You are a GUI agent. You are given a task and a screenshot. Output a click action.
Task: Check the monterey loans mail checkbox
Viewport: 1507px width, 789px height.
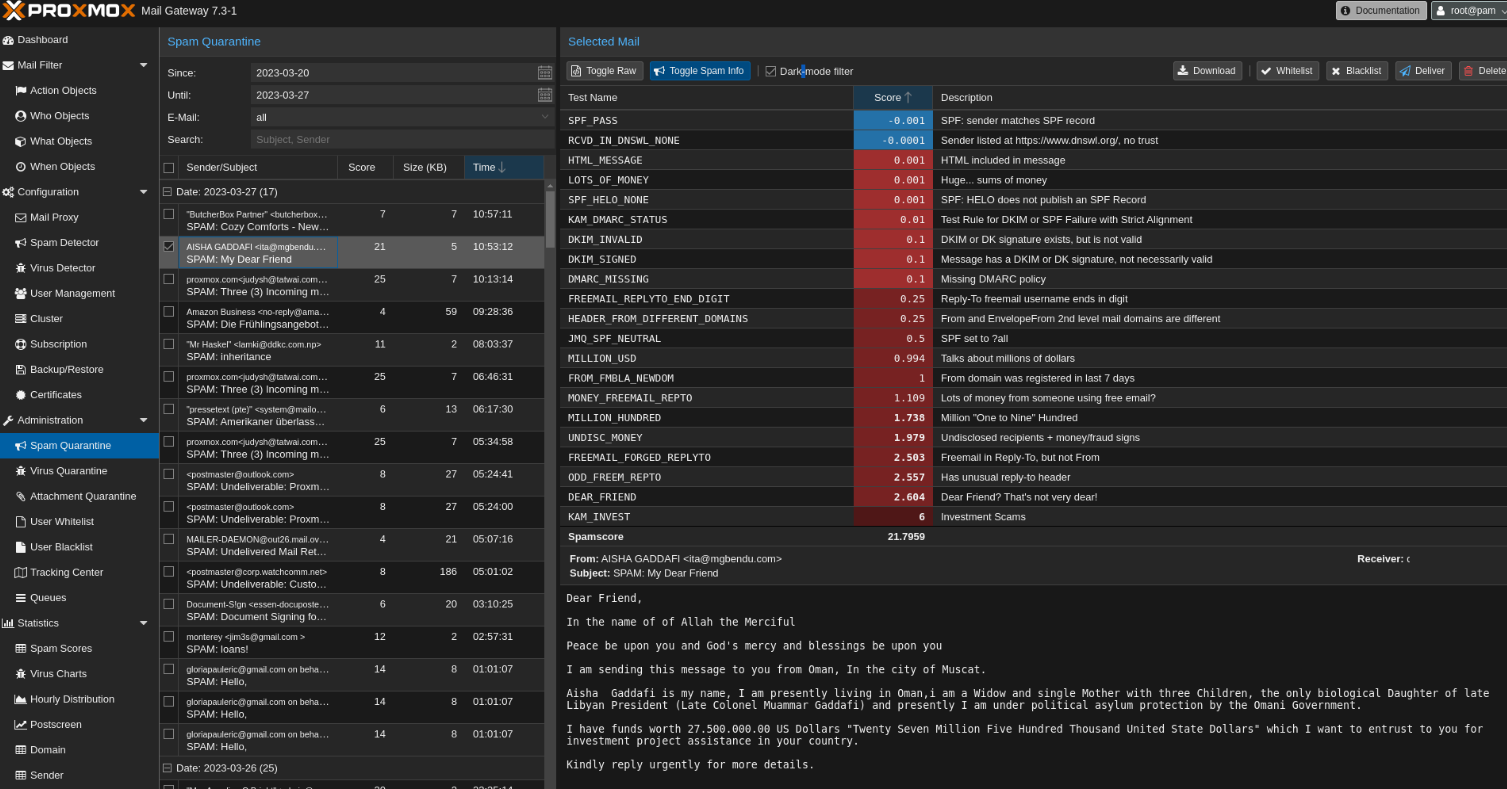pyautogui.click(x=169, y=636)
